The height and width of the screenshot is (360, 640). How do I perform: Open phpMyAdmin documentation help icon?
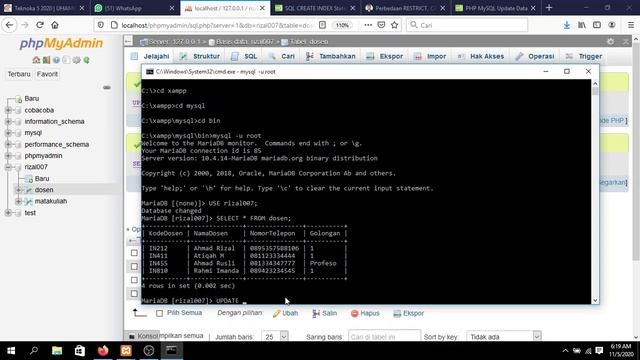pos(56,60)
